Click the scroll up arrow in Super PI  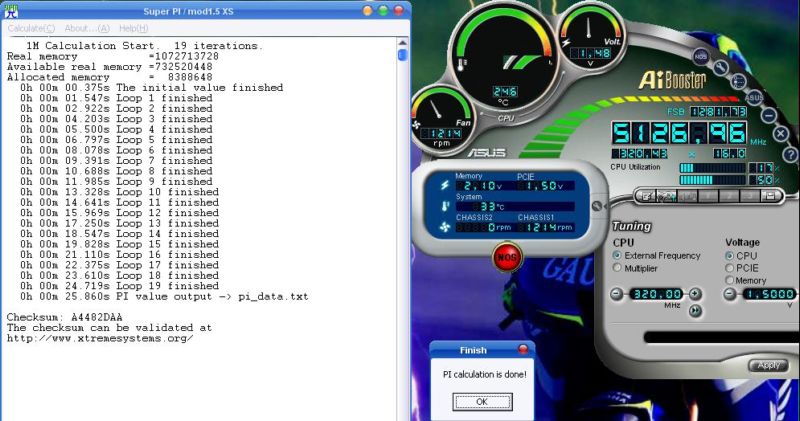pos(402,43)
